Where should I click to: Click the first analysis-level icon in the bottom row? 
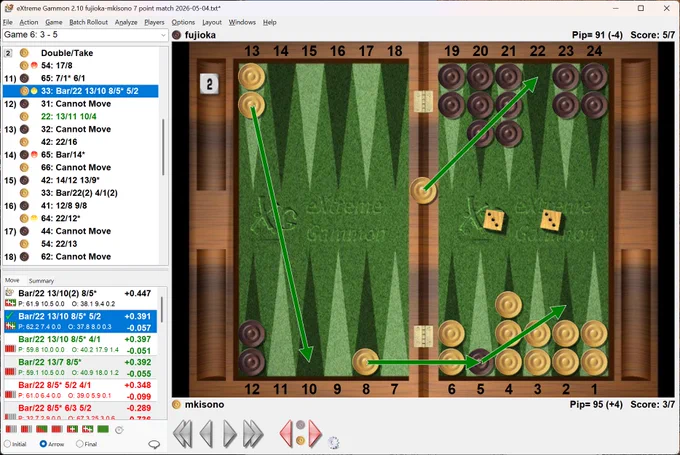click(x=11, y=429)
